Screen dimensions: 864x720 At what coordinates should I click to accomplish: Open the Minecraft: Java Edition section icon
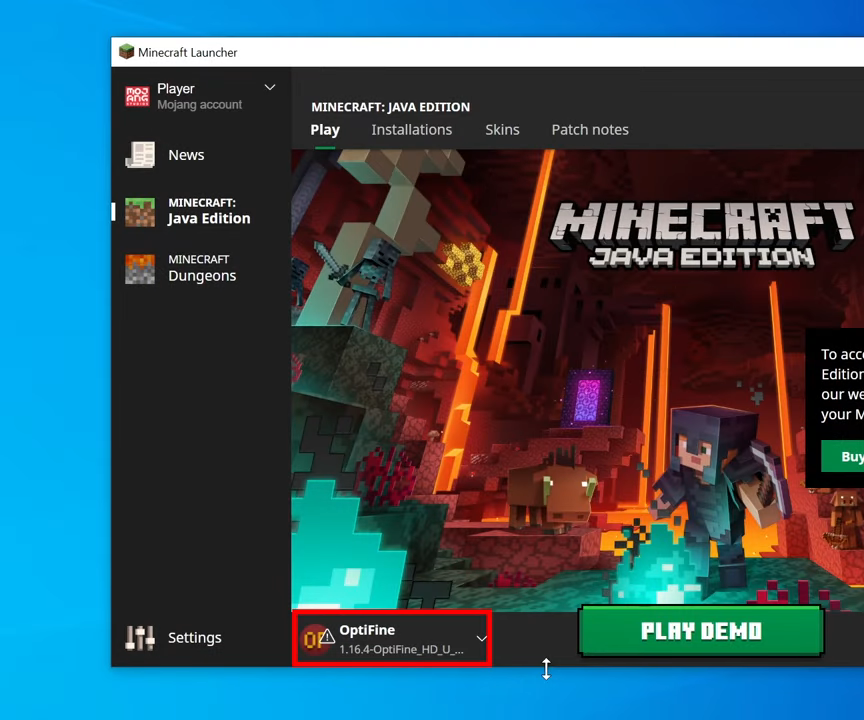click(x=139, y=211)
